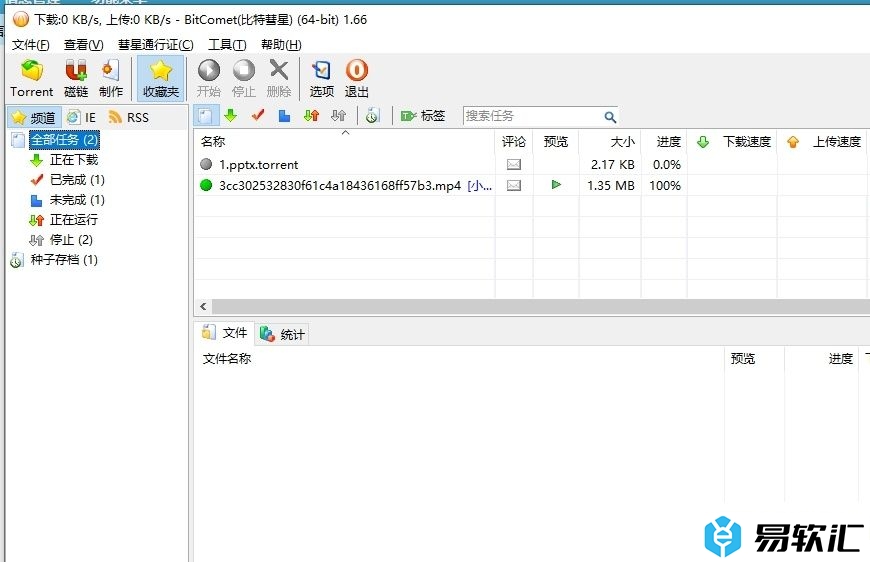870x562 pixels.
Task: Filter running tasks with colored up-down arrows
Action: 312,116
